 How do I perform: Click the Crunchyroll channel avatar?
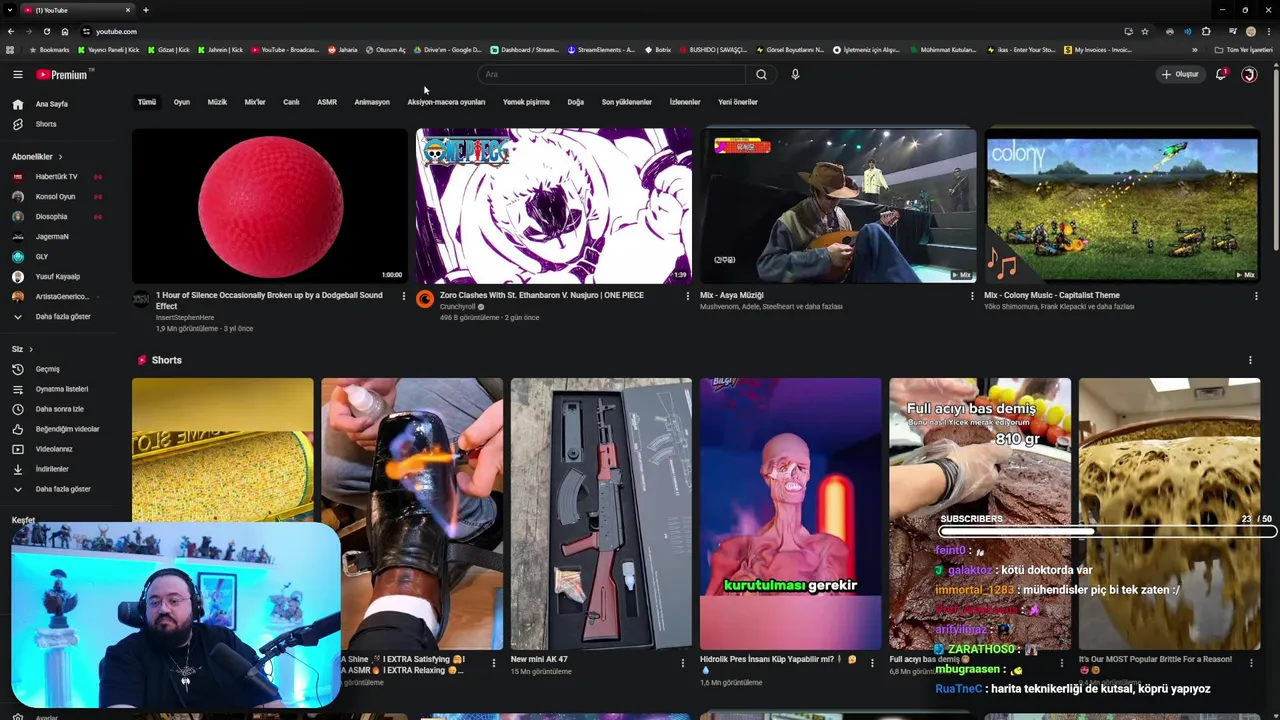(425, 299)
